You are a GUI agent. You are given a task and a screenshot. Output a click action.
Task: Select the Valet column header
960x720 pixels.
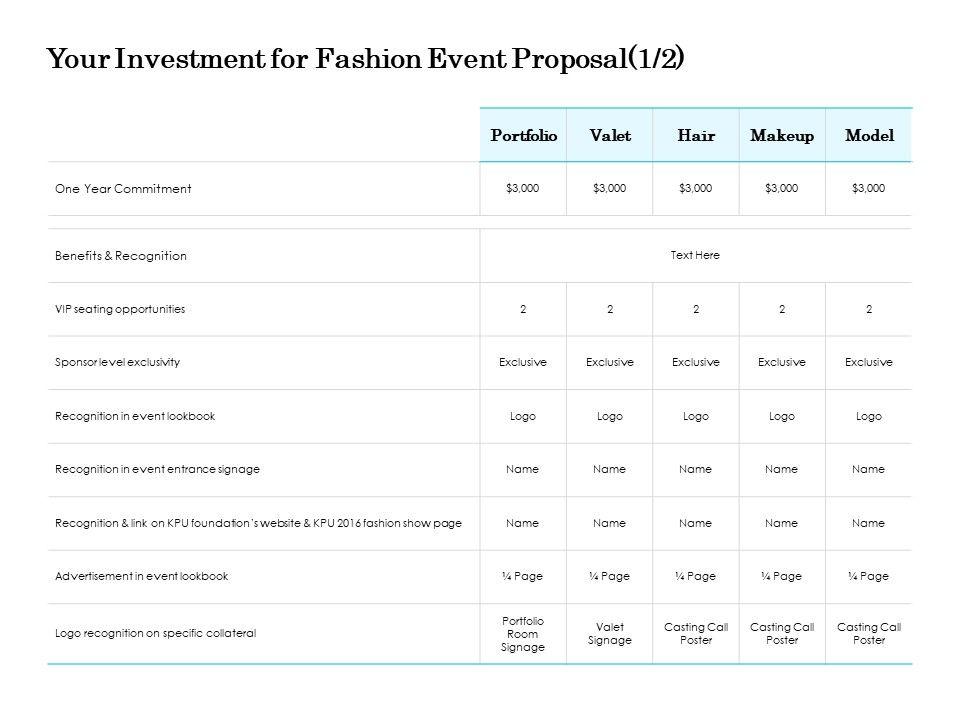click(610, 135)
